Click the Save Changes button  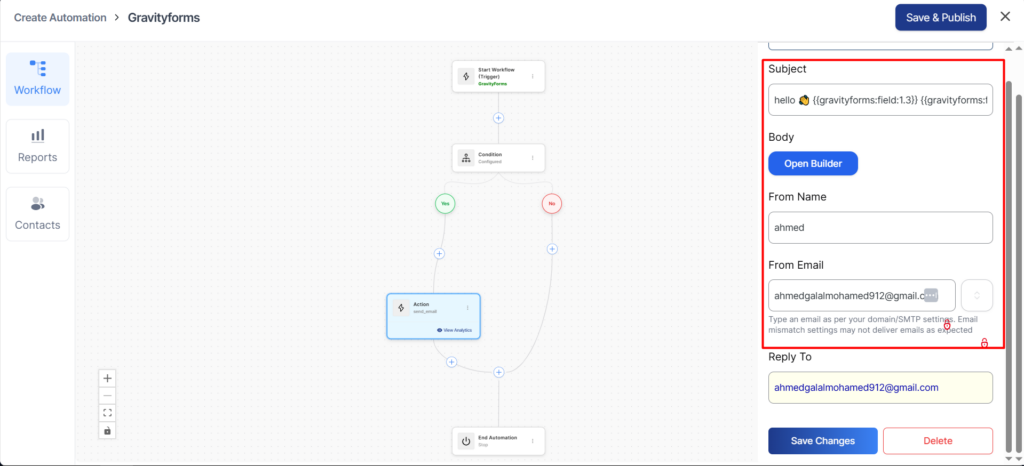822,441
